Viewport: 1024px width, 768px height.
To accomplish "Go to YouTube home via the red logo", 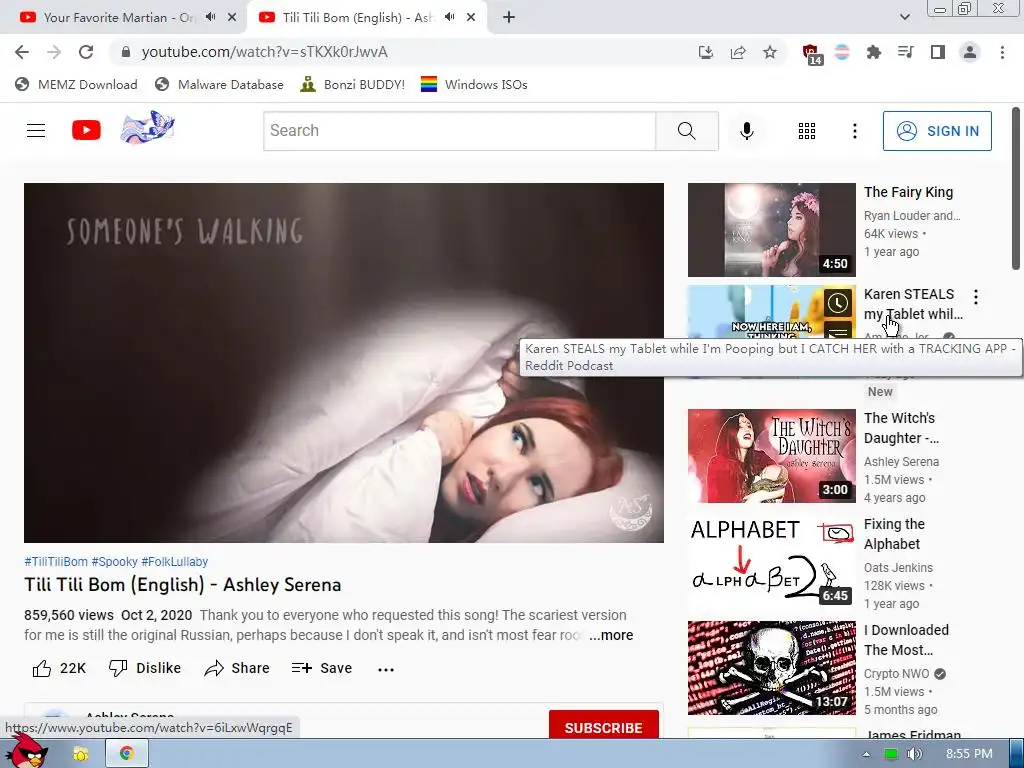I will pyautogui.click(x=86, y=130).
